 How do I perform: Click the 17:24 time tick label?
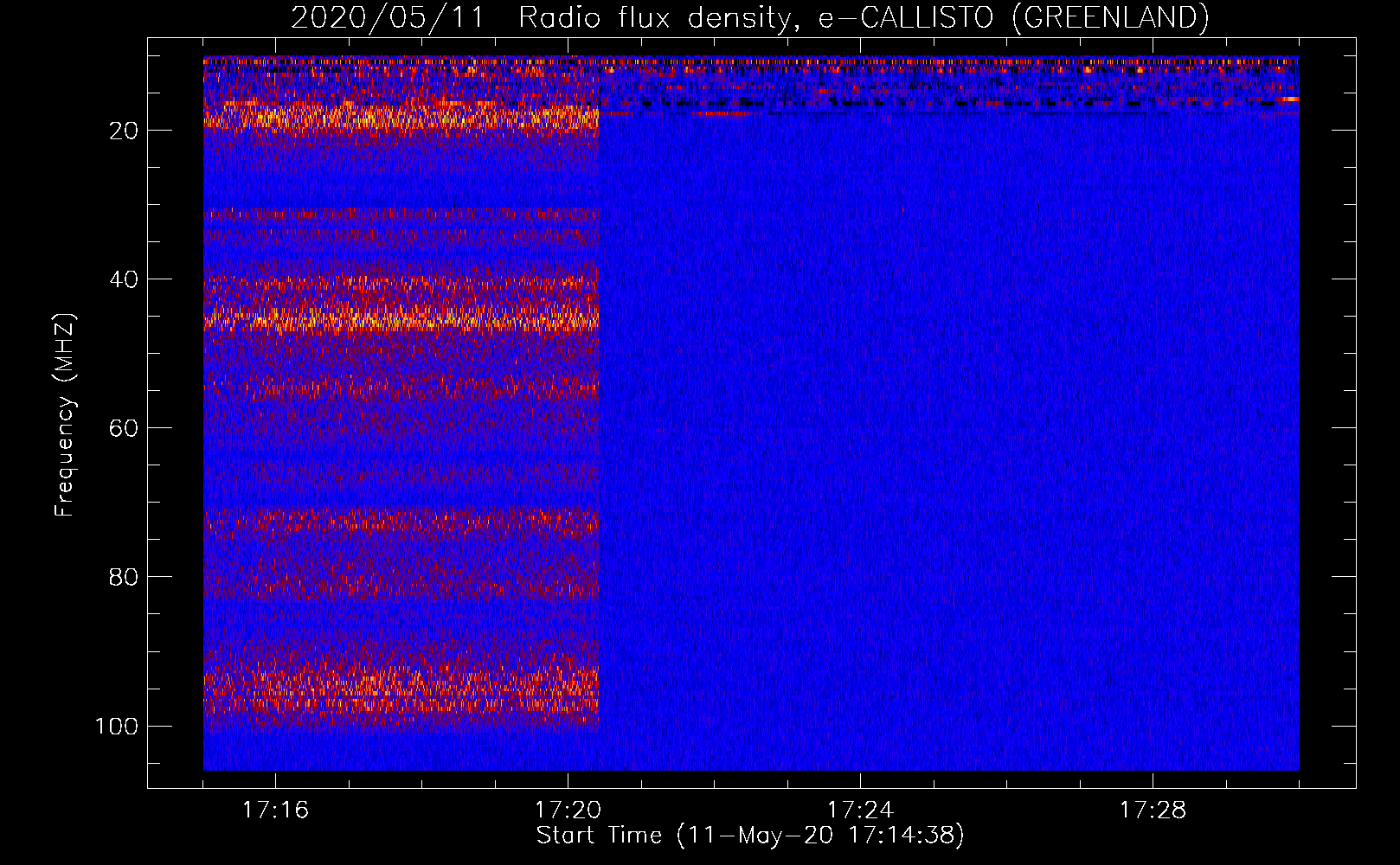(x=860, y=811)
